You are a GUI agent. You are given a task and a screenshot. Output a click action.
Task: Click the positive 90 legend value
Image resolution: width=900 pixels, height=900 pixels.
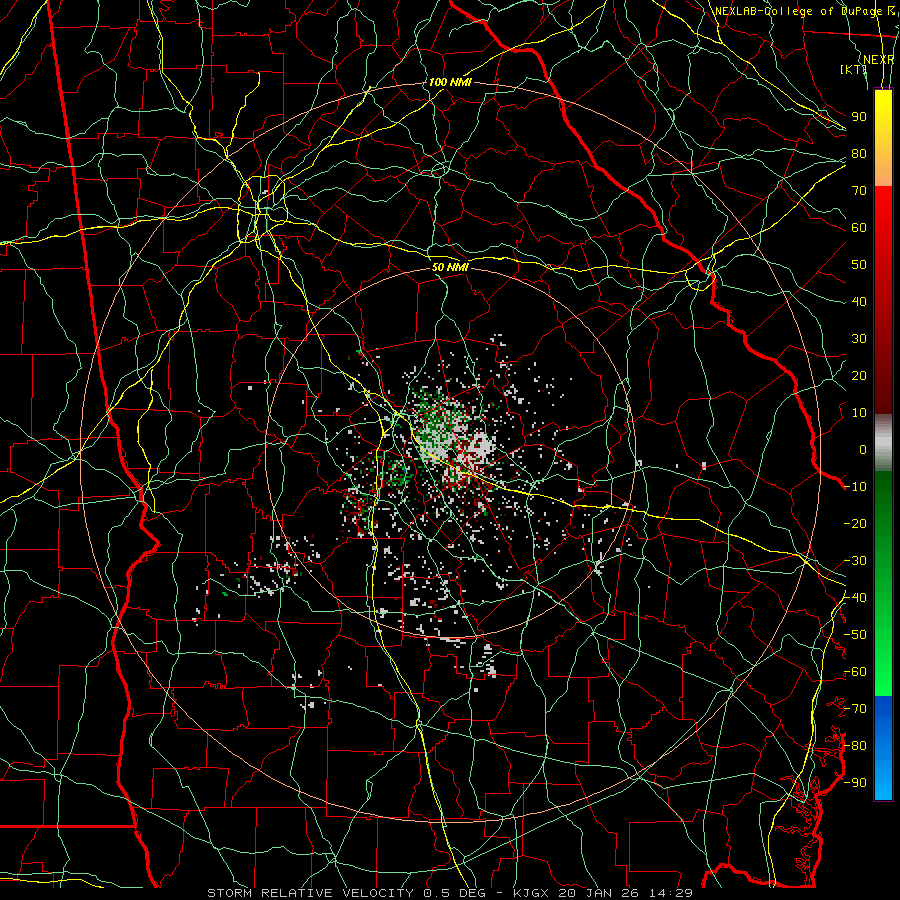click(x=859, y=117)
